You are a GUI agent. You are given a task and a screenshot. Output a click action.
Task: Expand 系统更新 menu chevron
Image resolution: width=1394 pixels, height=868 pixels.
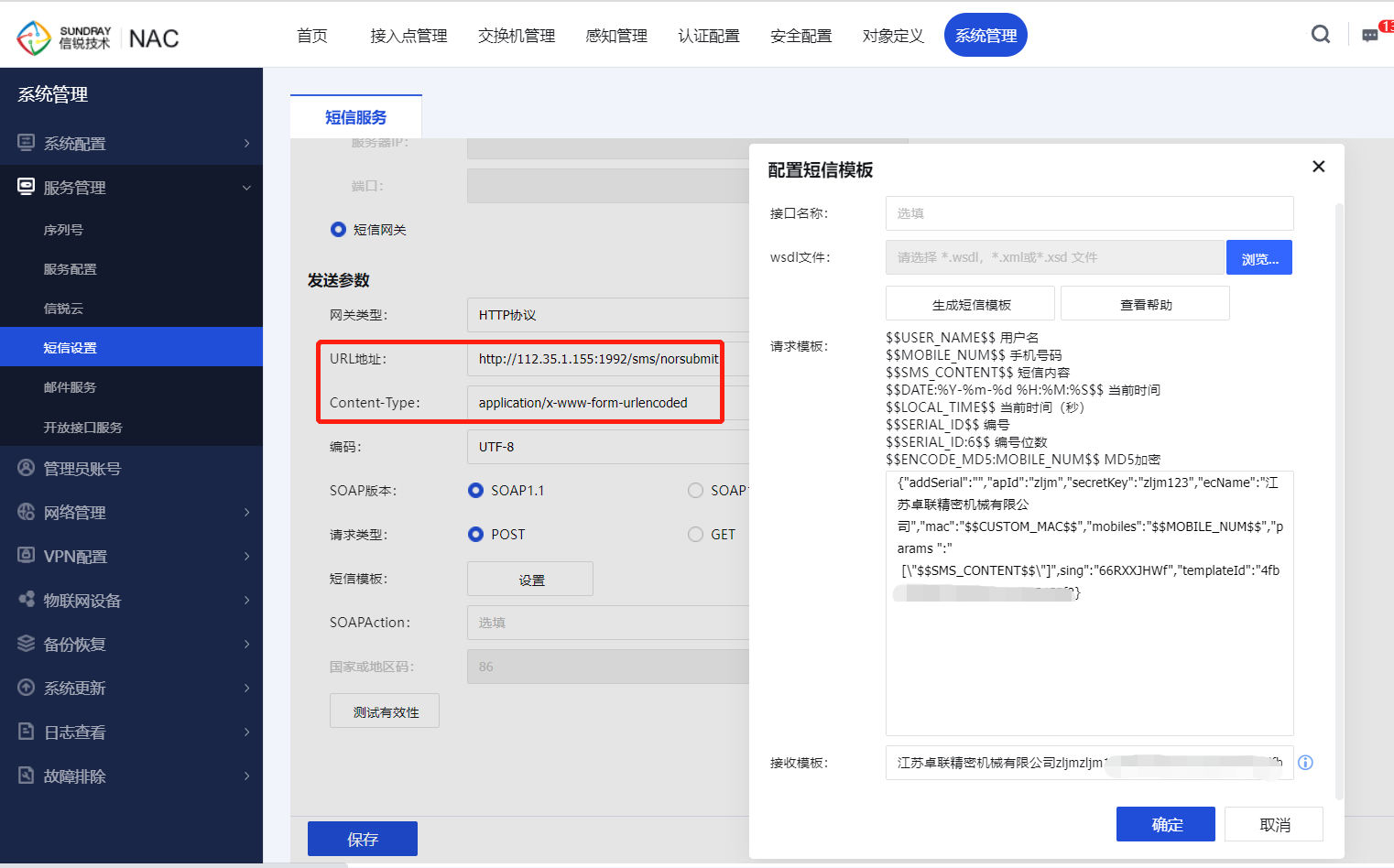(247, 688)
